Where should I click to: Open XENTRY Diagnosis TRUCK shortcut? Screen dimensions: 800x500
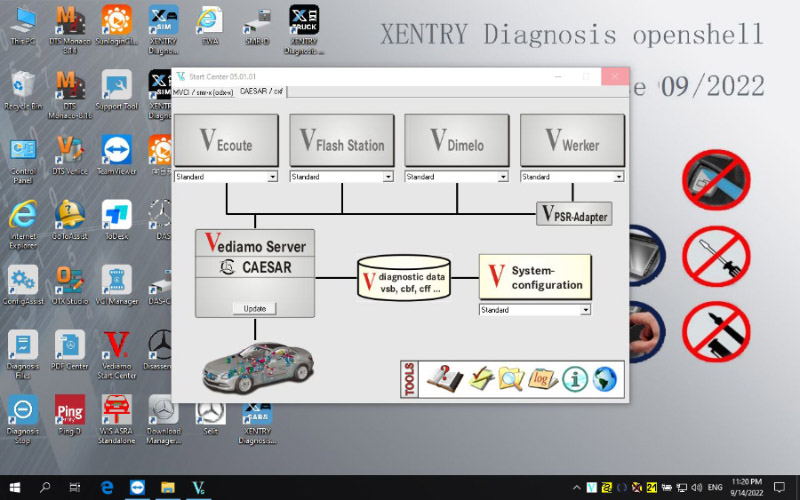(x=304, y=30)
